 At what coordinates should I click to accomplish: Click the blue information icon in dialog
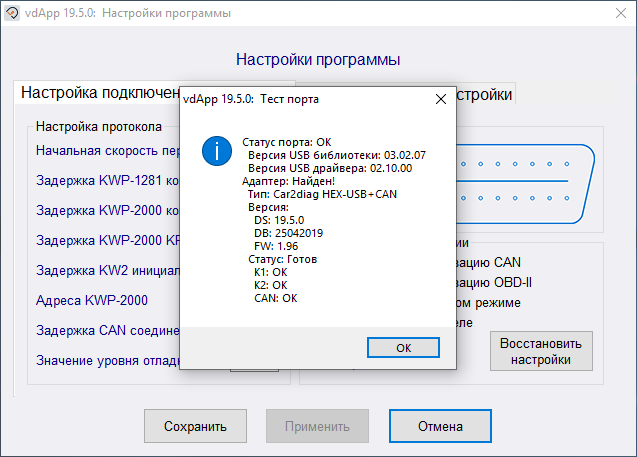(216, 153)
